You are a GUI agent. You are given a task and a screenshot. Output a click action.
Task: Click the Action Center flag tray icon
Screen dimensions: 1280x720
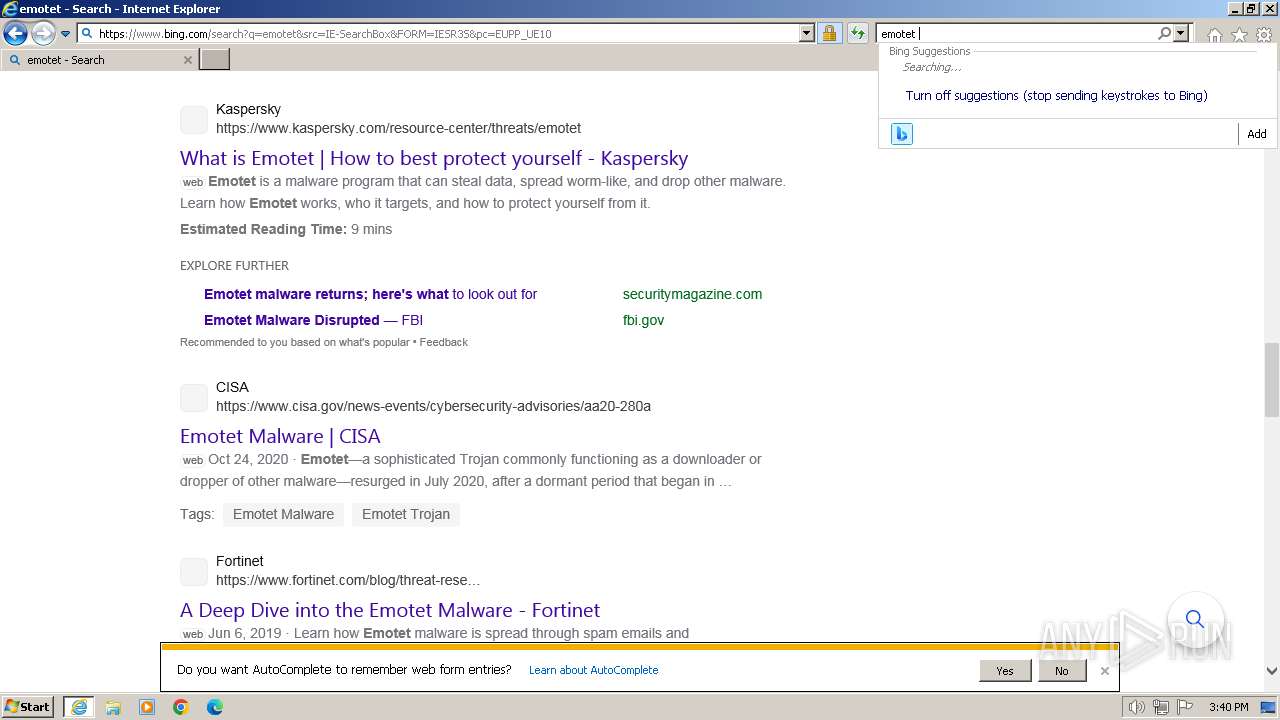[x=1185, y=707]
